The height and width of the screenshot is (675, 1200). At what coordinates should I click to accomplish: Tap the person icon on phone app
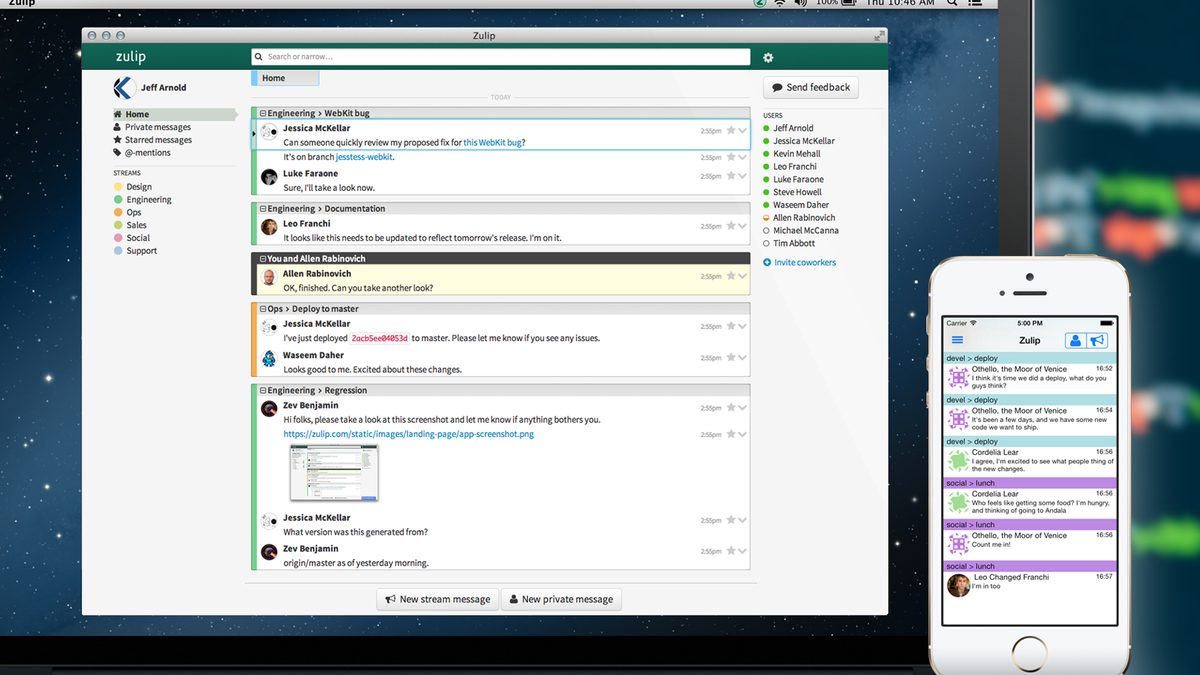1076,341
